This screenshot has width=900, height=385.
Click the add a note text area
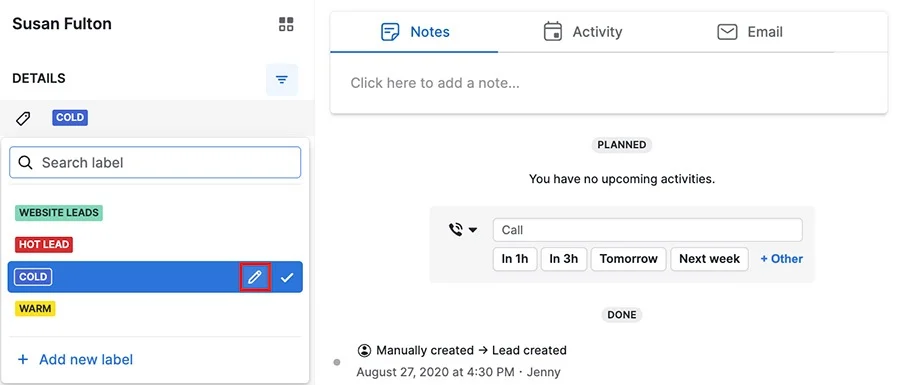pos(608,83)
